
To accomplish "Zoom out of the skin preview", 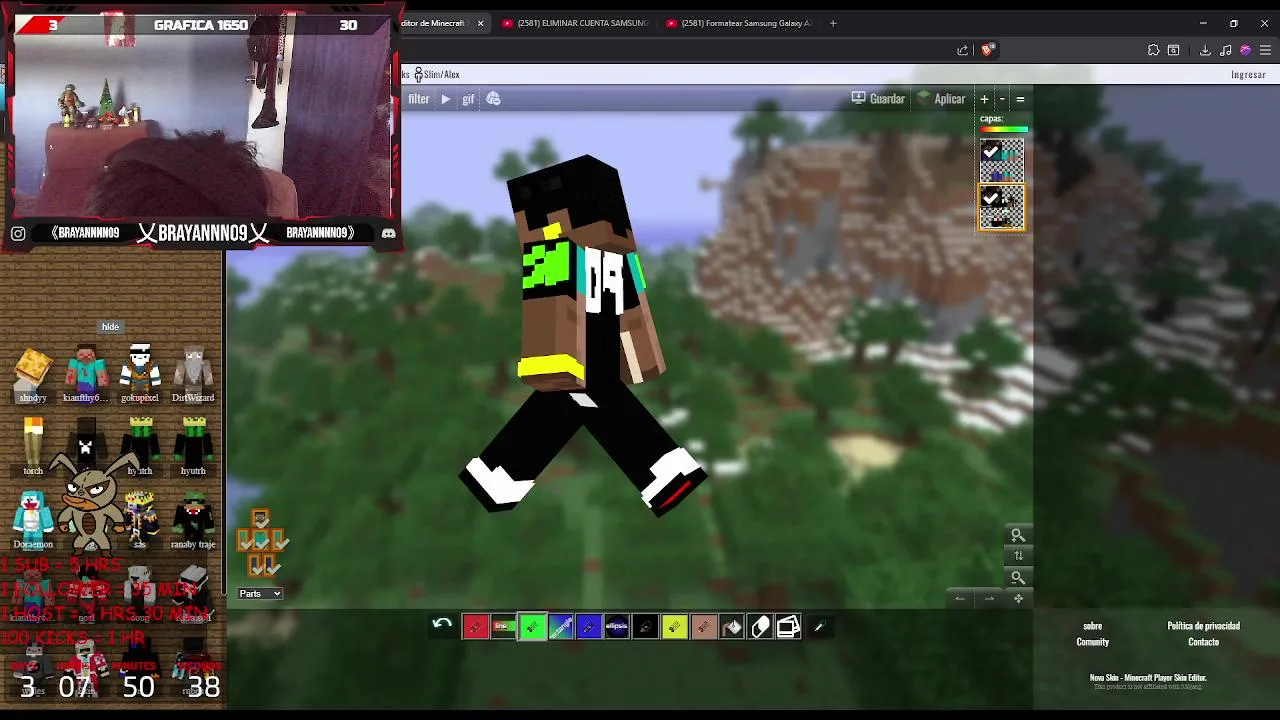I will pos(1018,577).
